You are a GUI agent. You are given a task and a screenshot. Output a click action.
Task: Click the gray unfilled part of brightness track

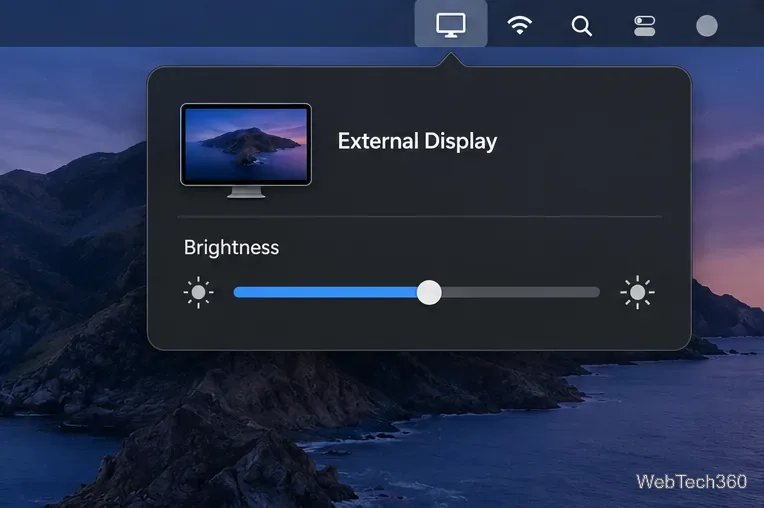click(520, 292)
